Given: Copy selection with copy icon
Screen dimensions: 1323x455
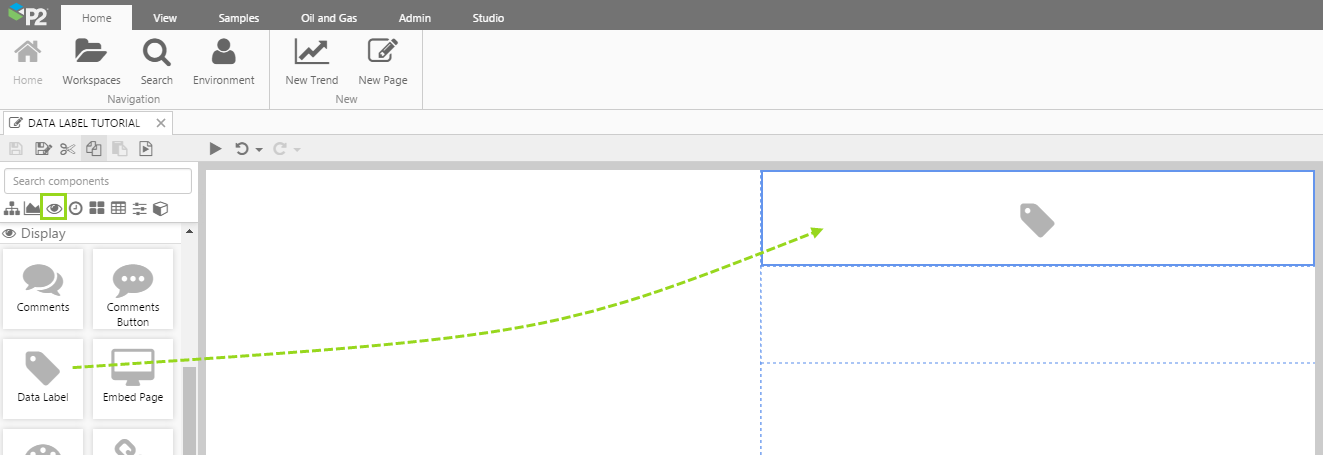Looking at the screenshot, I should pyautogui.click(x=94, y=149).
